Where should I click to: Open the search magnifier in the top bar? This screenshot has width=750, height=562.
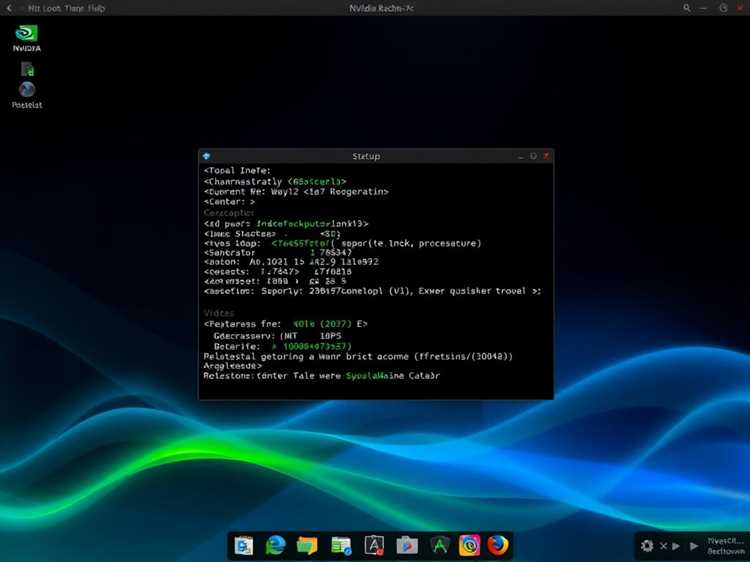click(686, 8)
